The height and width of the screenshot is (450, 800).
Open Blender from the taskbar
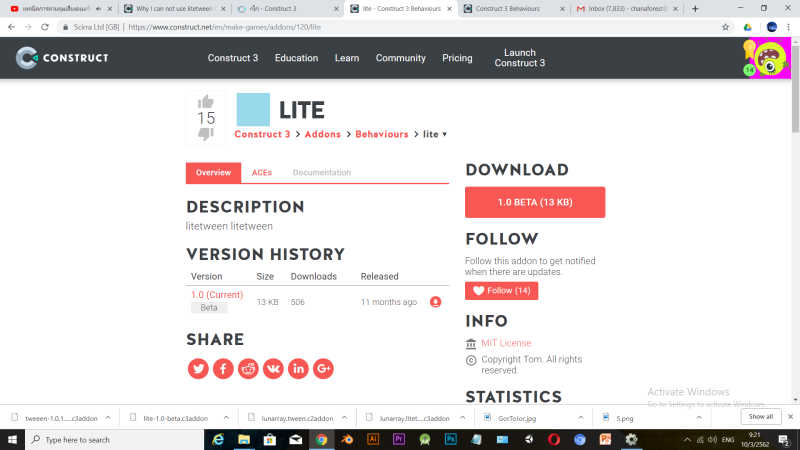click(347, 439)
